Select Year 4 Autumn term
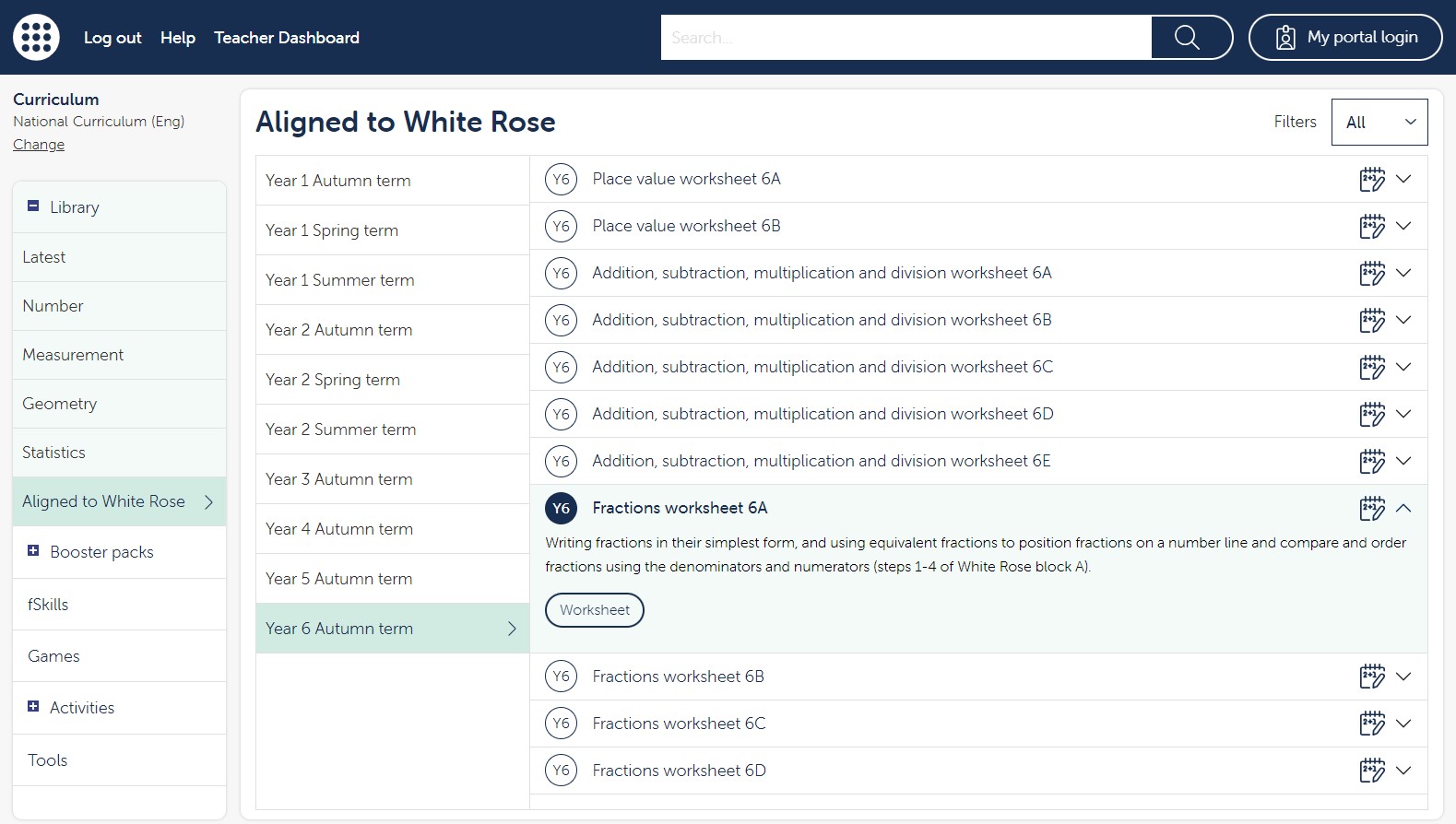 tap(393, 529)
